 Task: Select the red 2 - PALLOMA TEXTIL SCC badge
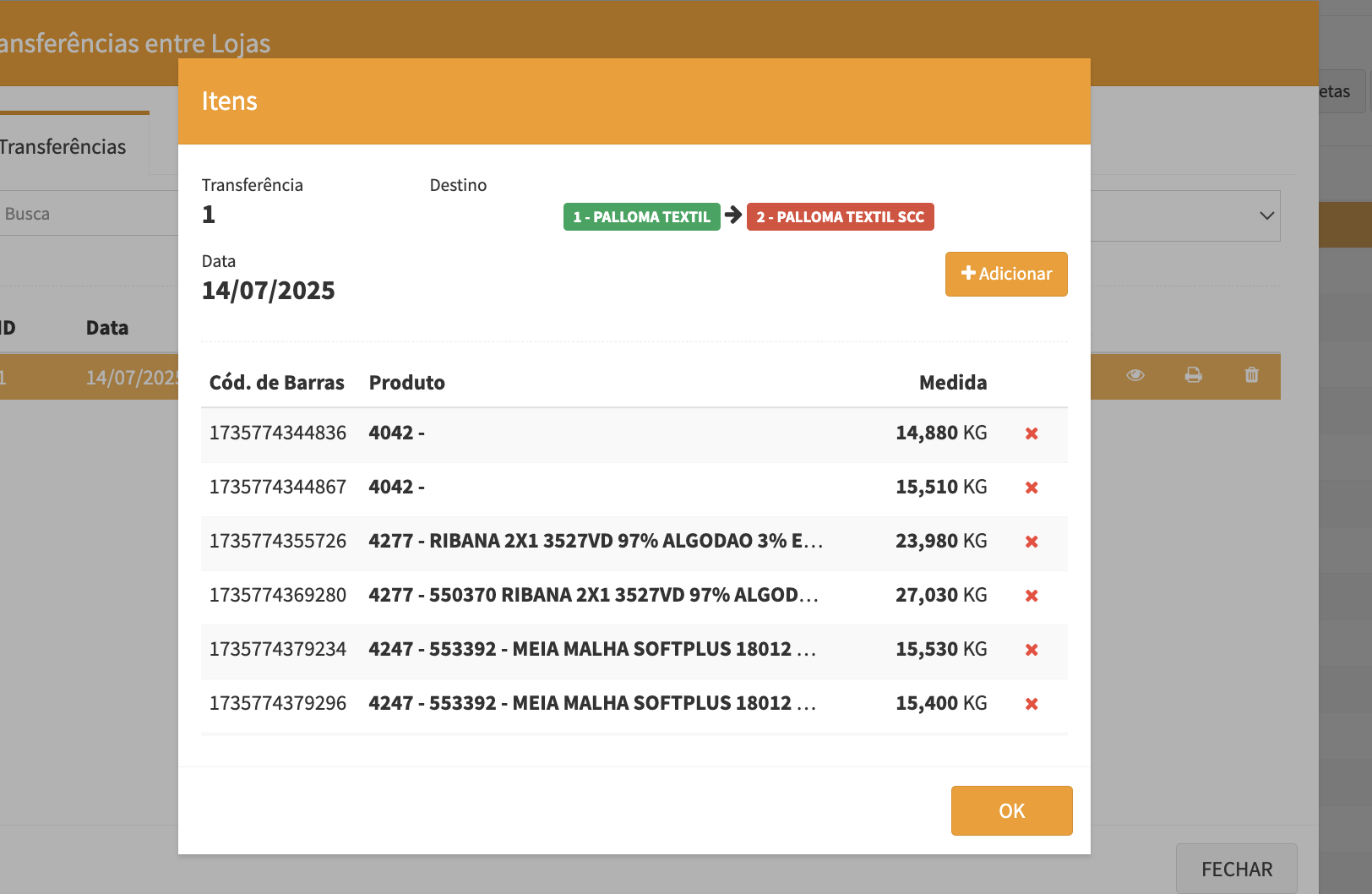point(840,217)
